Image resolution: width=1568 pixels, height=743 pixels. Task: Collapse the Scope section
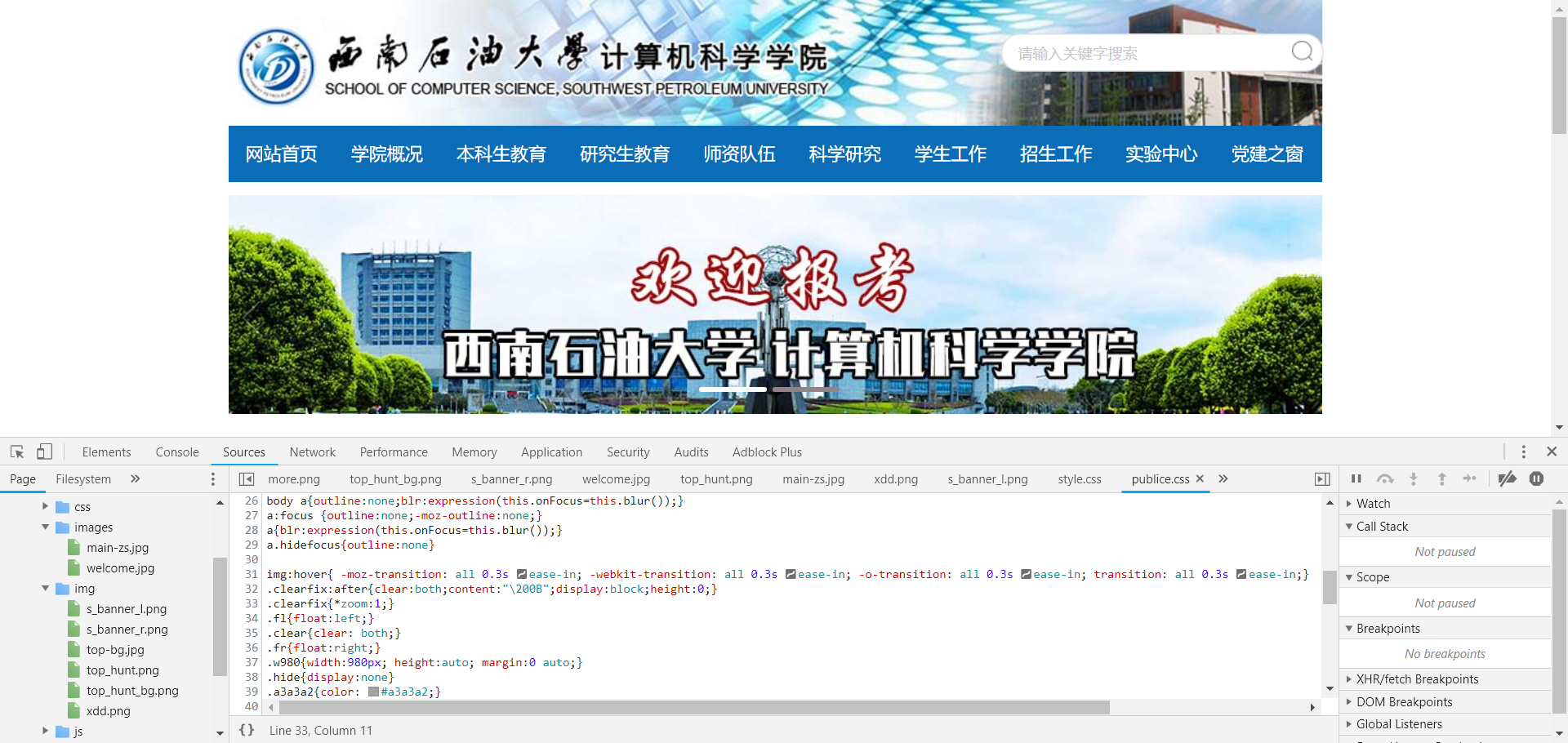pyautogui.click(x=1348, y=577)
